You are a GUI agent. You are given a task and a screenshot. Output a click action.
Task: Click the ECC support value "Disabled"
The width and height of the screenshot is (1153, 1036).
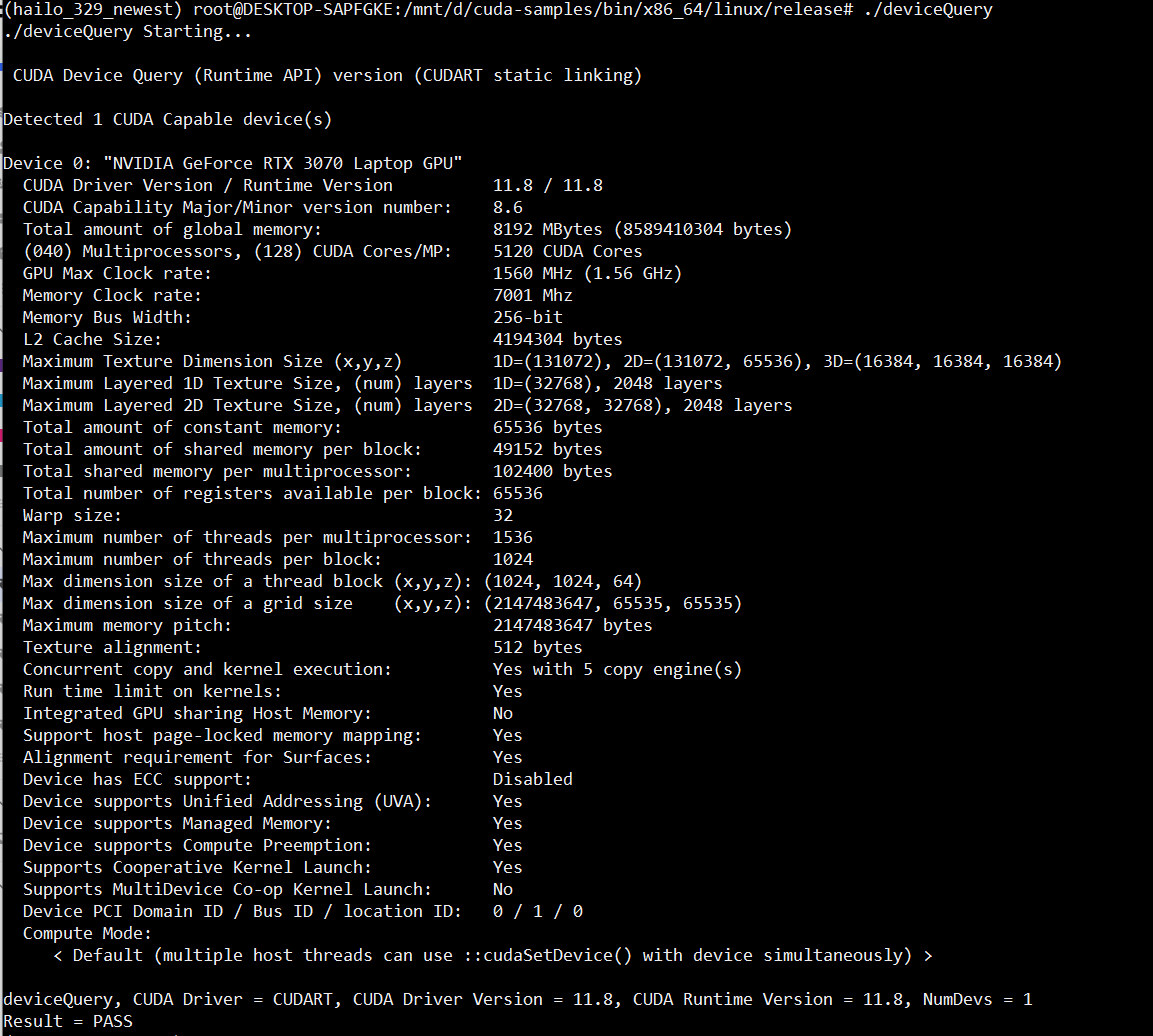click(x=532, y=779)
